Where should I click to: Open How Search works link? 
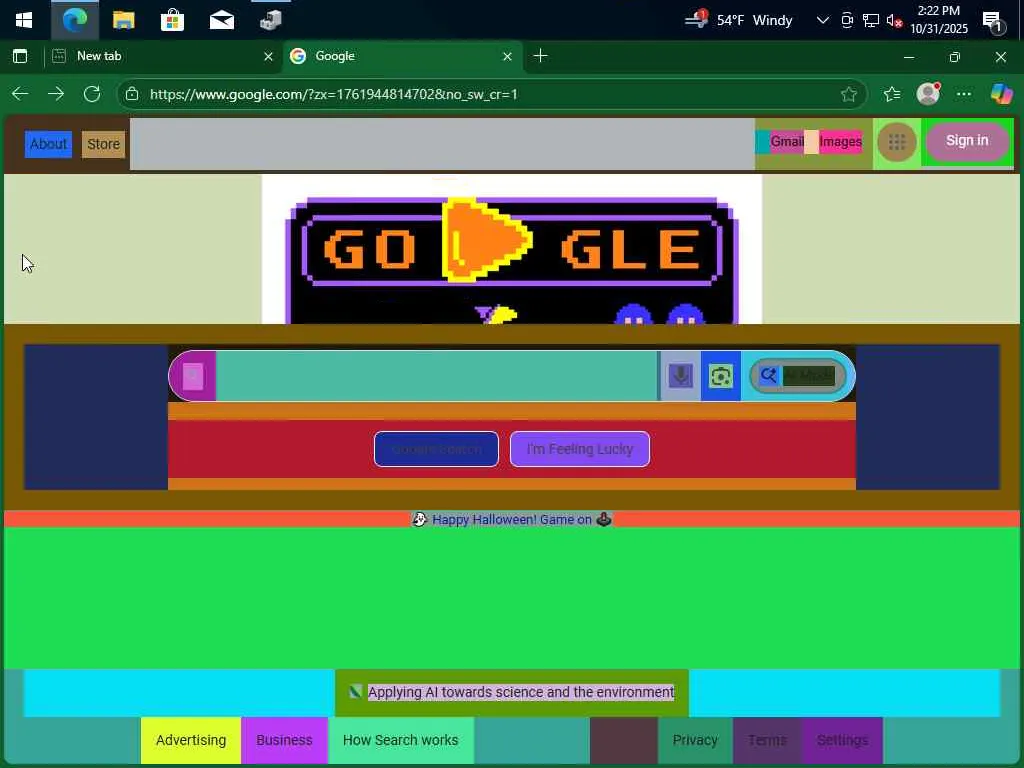pyautogui.click(x=400, y=741)
